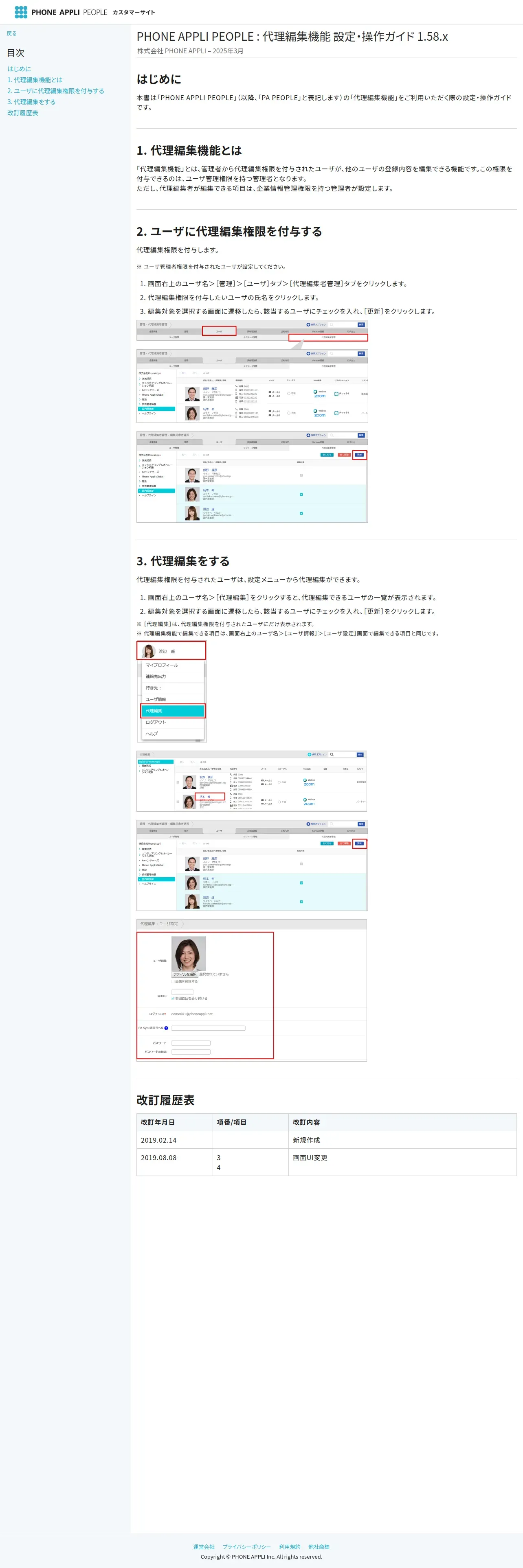Click the 3. 代理編集をする section heading

(x=183, y=561)
